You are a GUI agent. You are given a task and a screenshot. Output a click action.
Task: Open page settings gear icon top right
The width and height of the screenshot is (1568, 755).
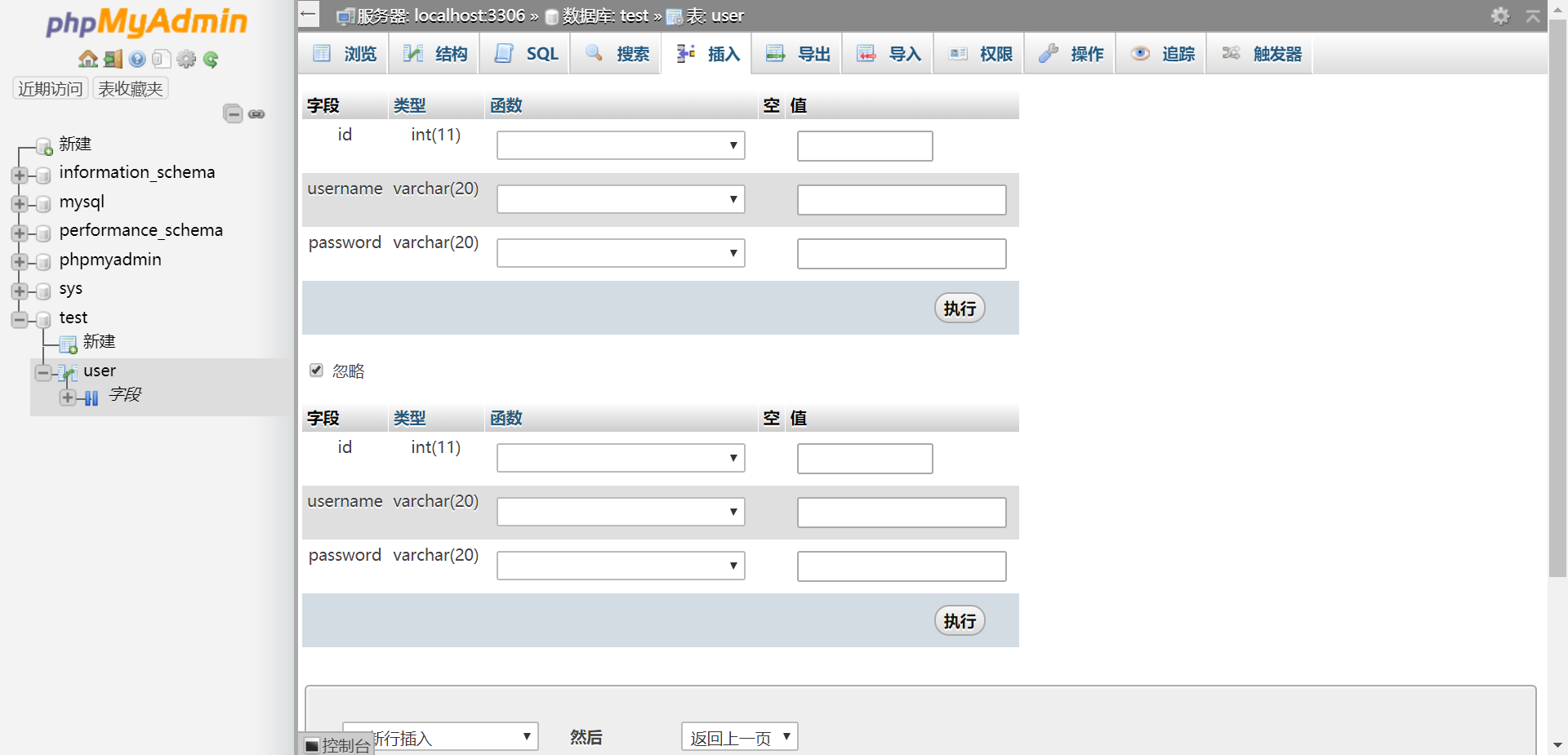click(x=1500, y=16)
